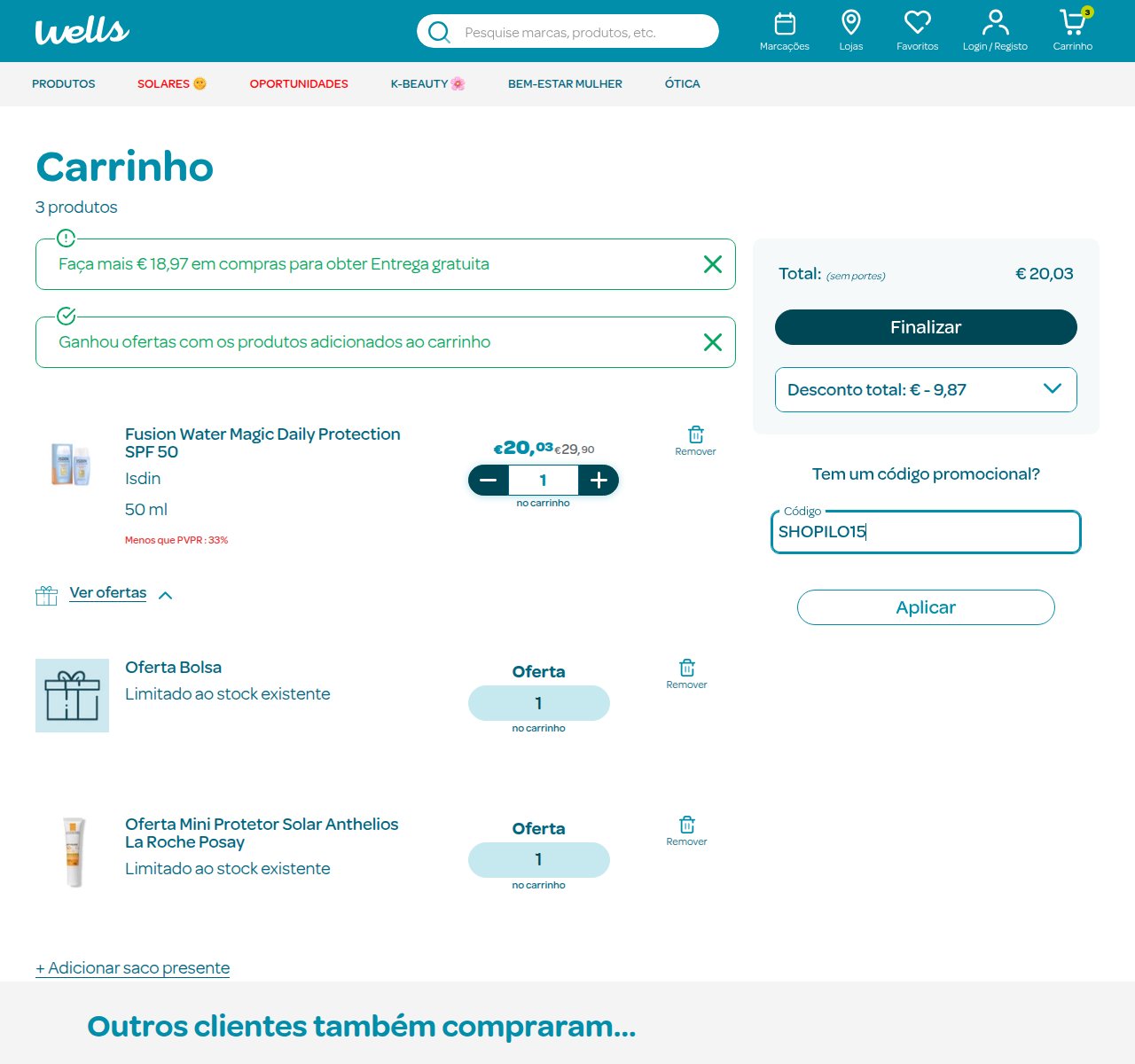Click the Isdin brand name

tap(143, 479)
